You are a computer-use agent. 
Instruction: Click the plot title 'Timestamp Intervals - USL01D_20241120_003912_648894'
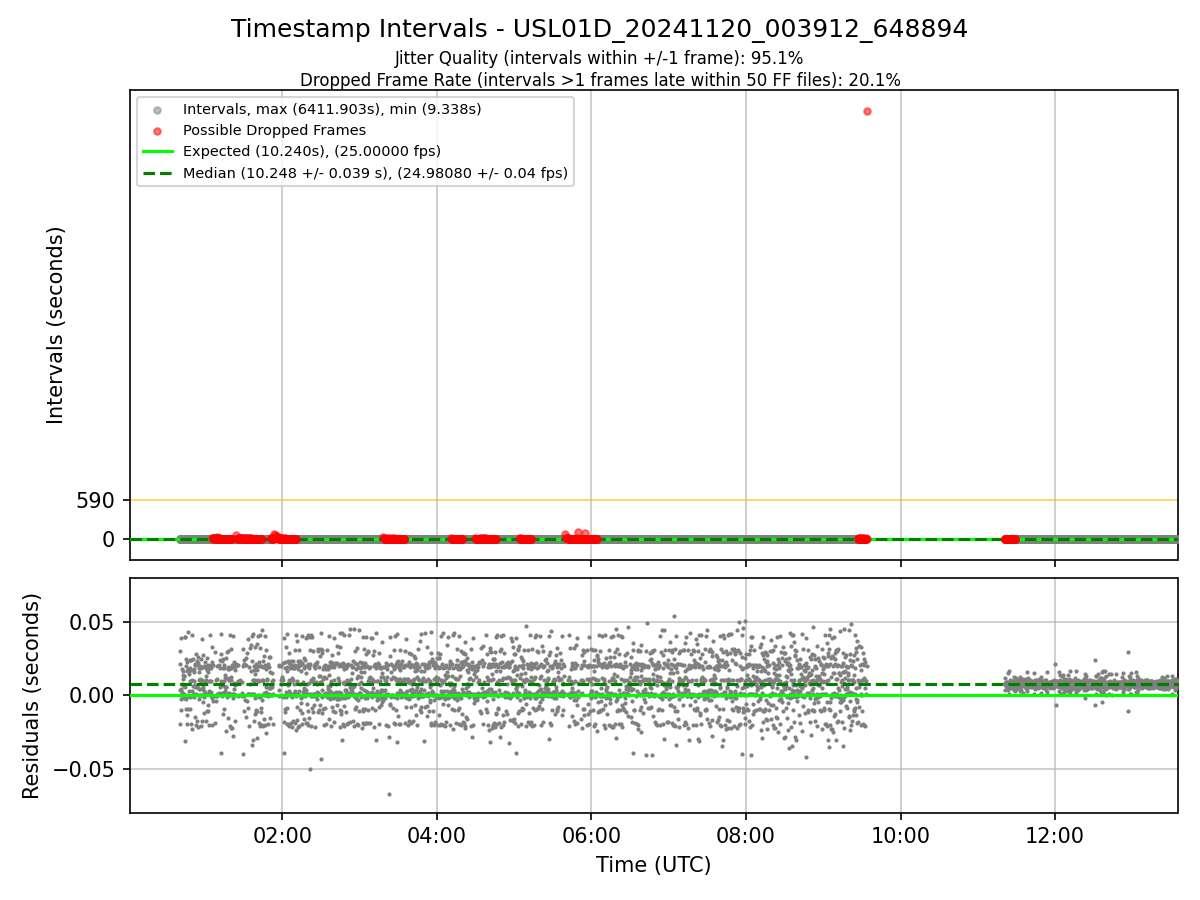[x=599, y=29]
